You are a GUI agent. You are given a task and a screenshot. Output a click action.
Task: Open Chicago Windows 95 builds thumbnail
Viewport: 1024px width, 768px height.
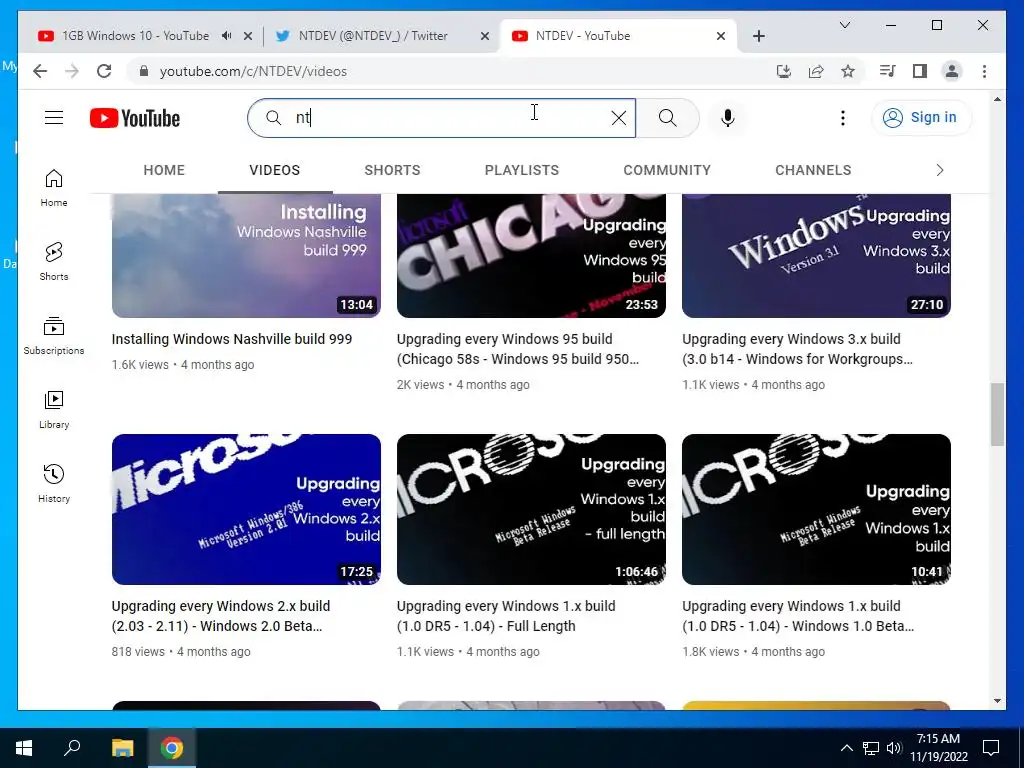coord(531,255)
